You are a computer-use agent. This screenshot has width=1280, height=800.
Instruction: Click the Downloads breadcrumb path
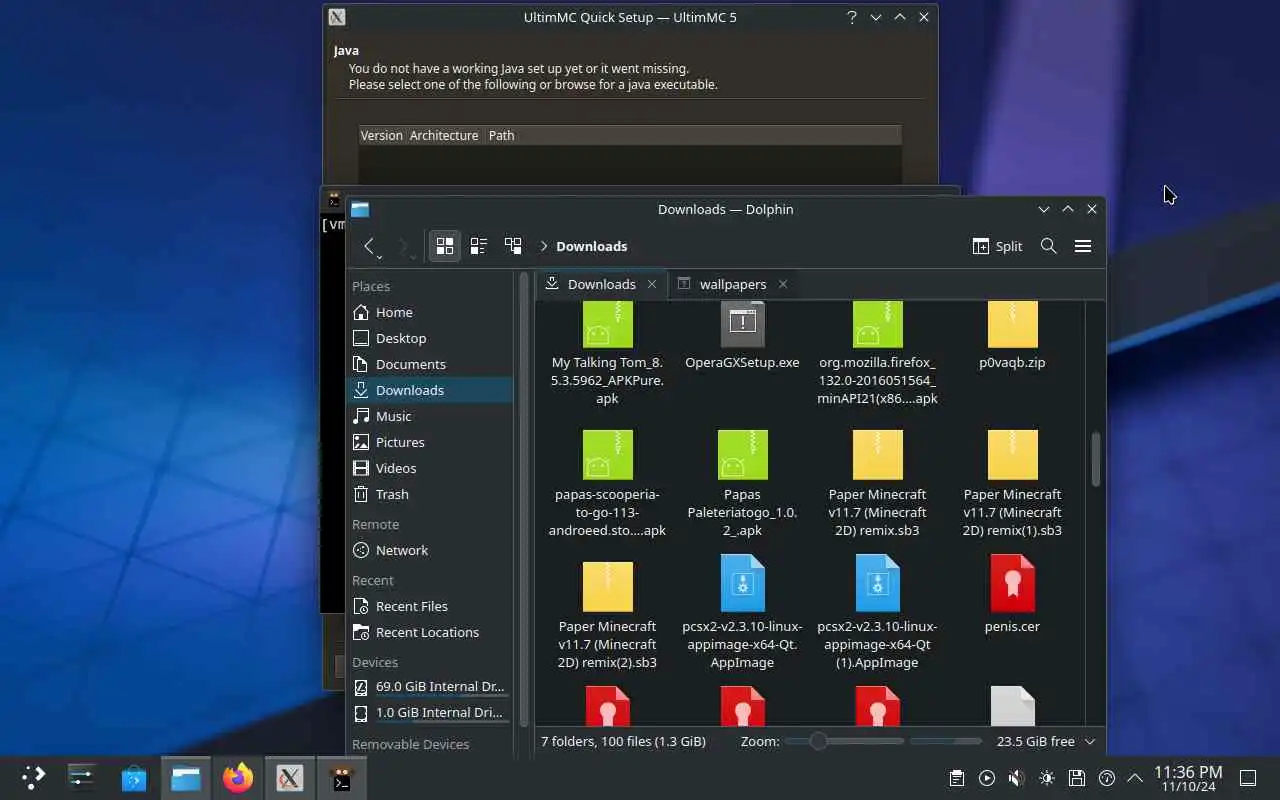(592, 246)
